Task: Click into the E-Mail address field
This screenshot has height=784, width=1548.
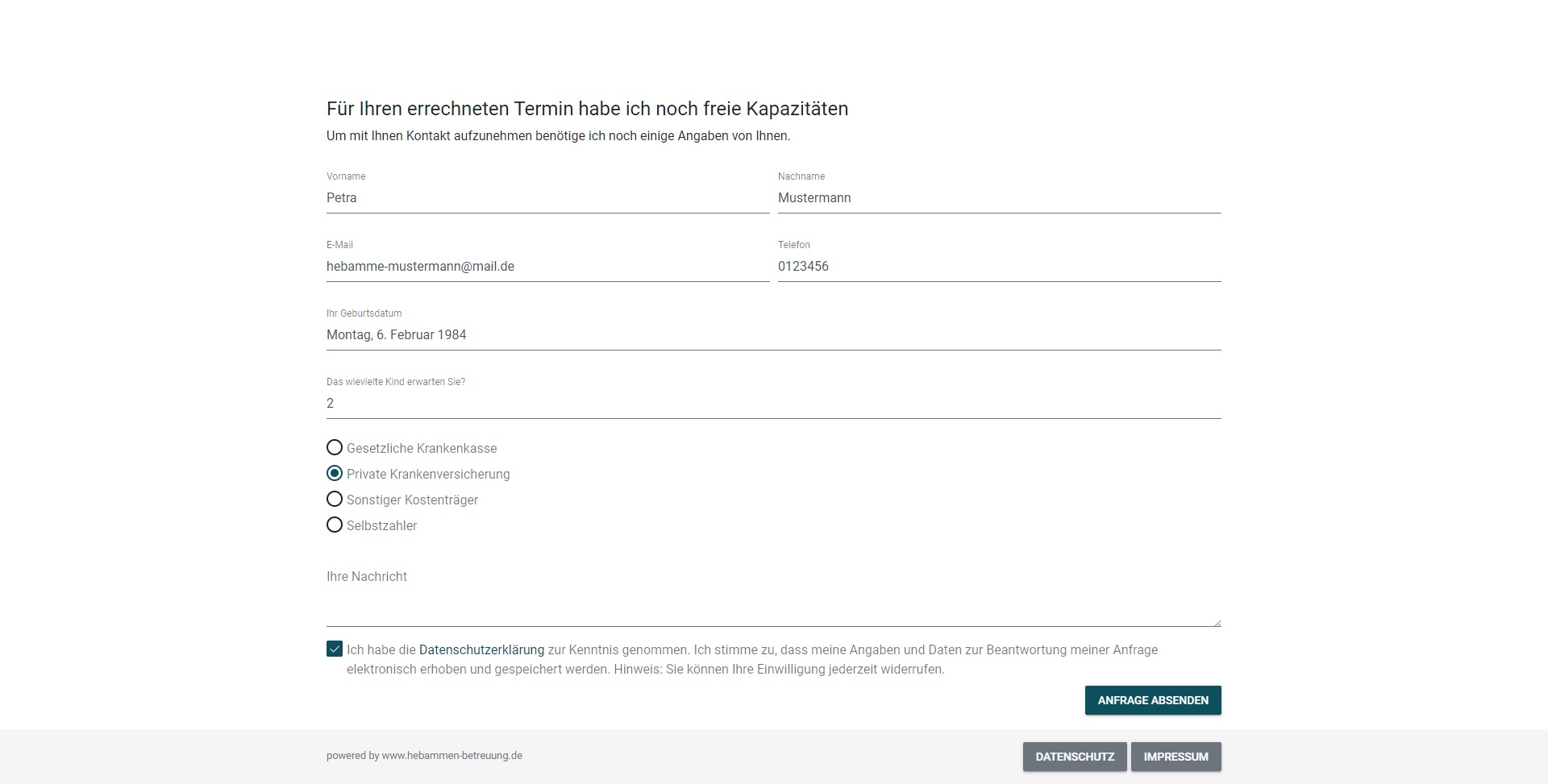Action: click(x=547, y=267)
